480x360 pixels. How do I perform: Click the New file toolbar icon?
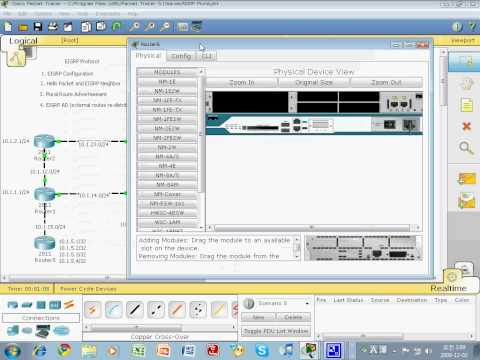pyautogui.click(x=8, y=27)
